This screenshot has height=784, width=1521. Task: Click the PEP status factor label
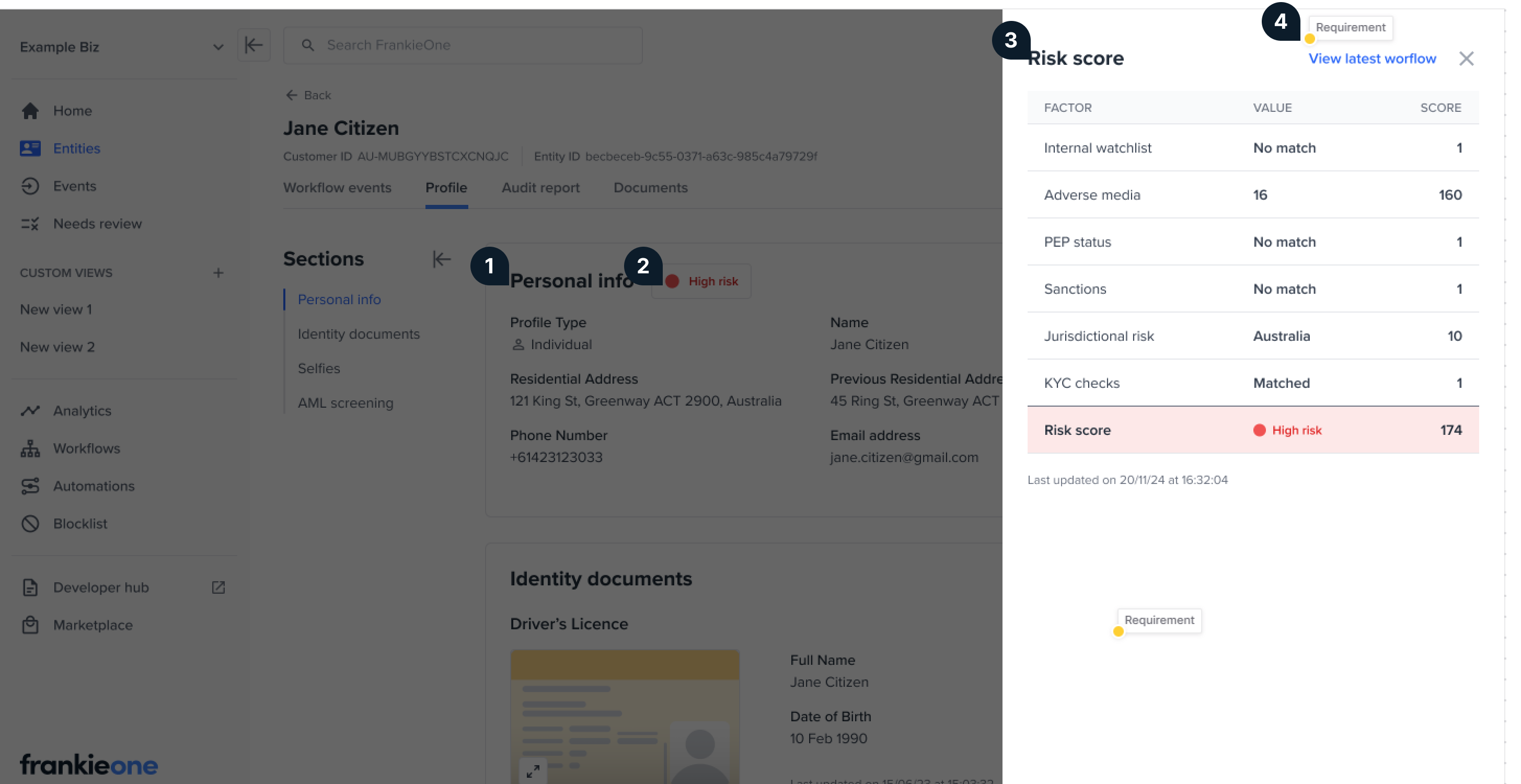[1078, 242]
